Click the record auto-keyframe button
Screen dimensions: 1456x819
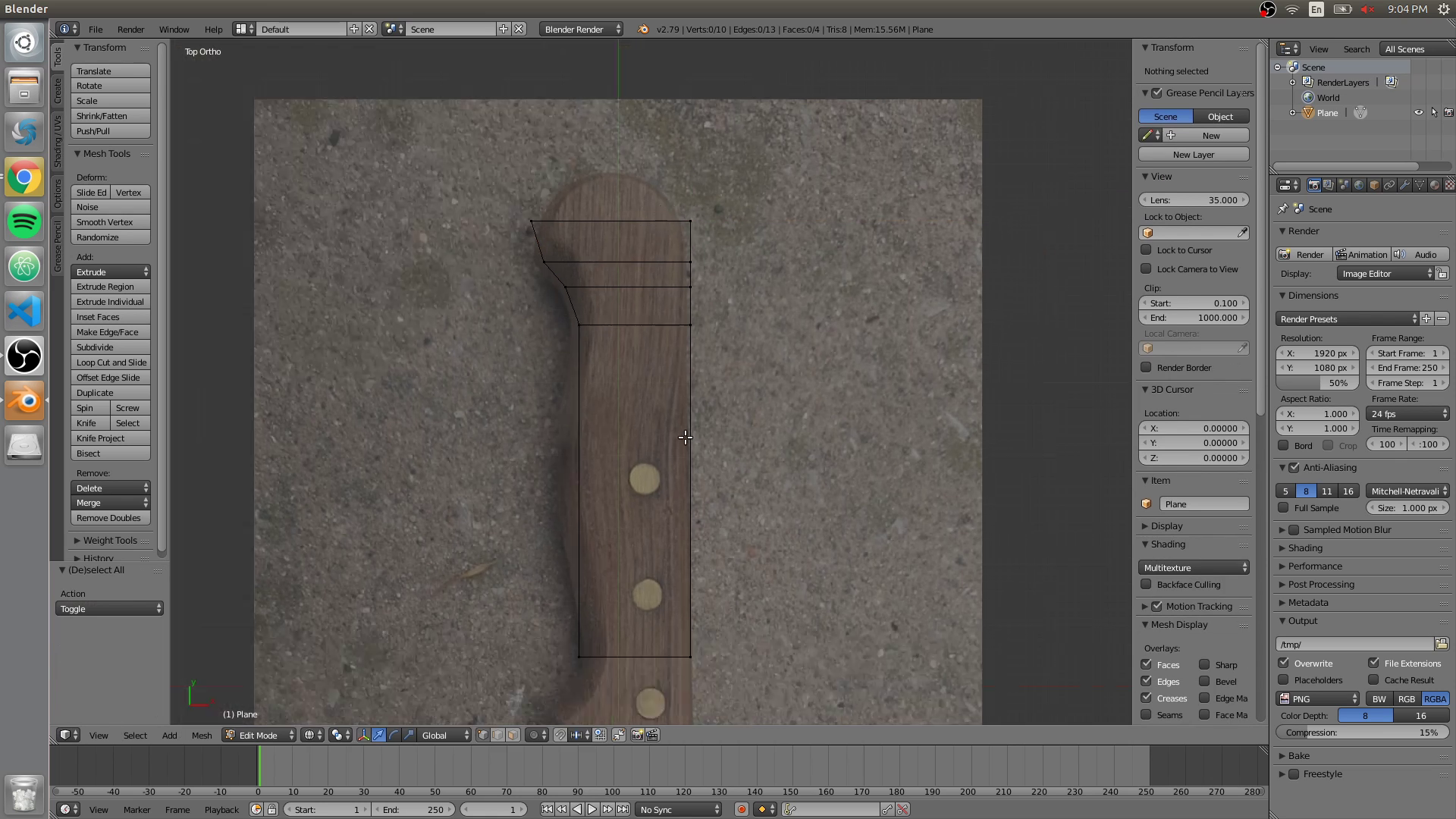click(x=741, y=810)
